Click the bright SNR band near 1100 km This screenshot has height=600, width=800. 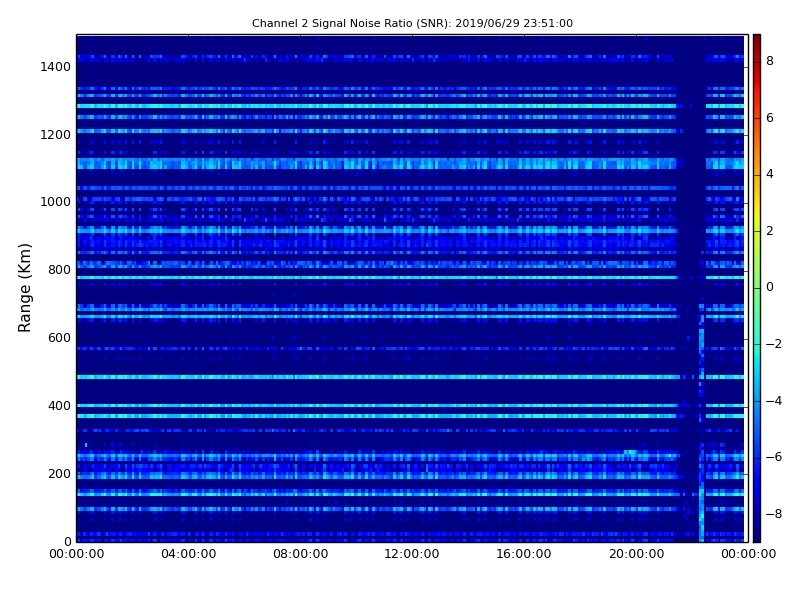(377, 164)
